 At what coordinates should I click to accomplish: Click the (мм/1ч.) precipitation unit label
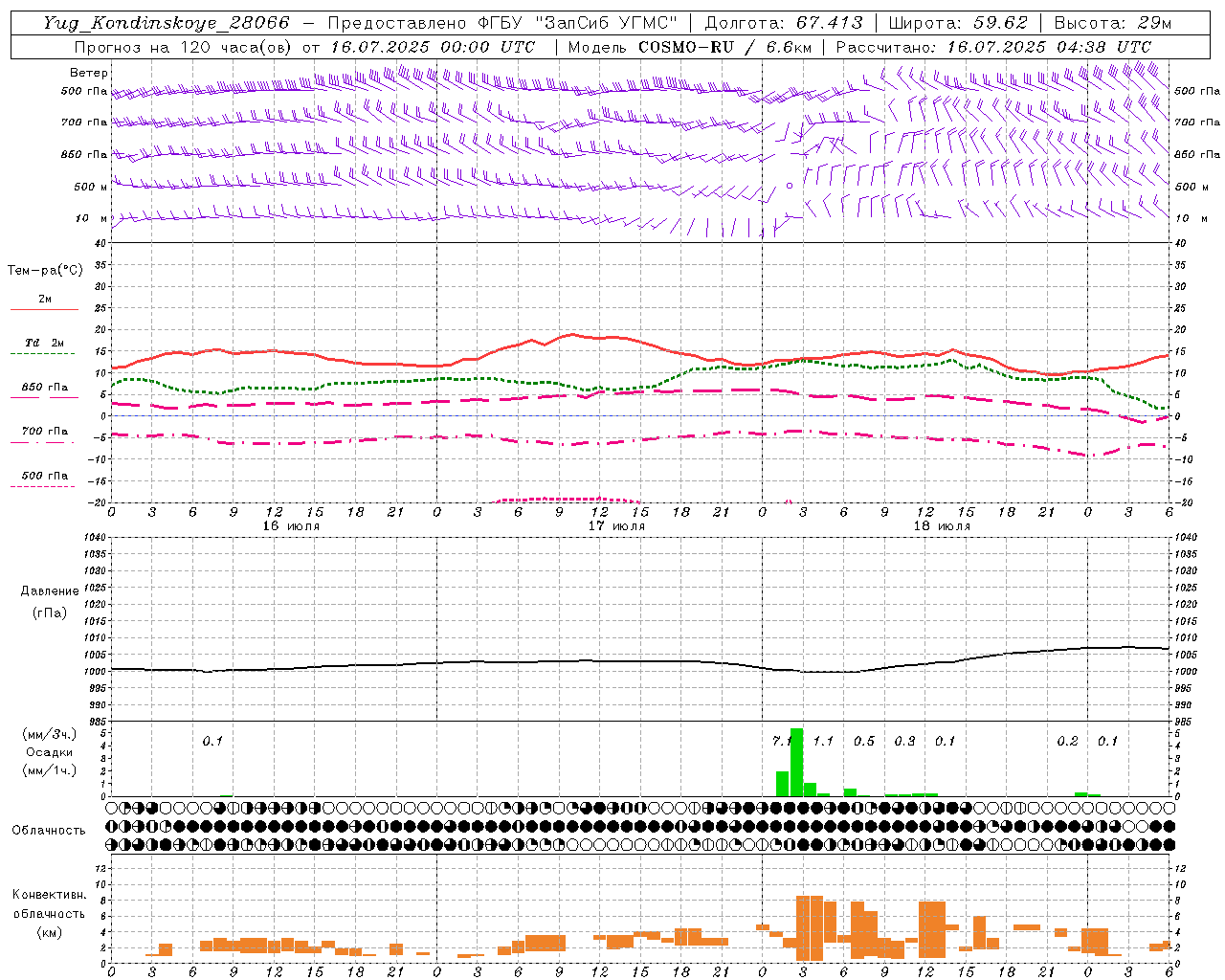pos(50,770)
